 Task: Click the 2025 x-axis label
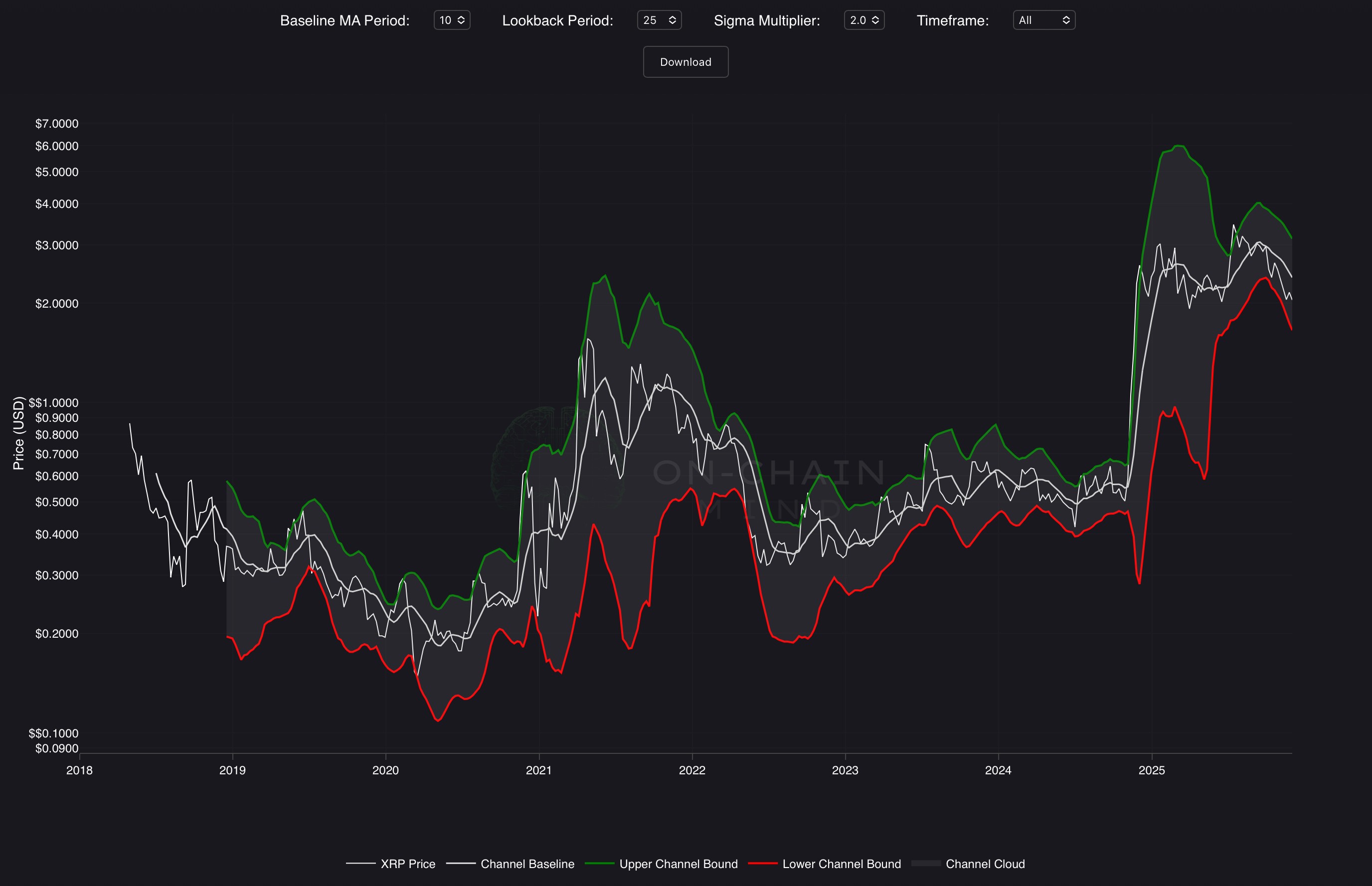1151,770
